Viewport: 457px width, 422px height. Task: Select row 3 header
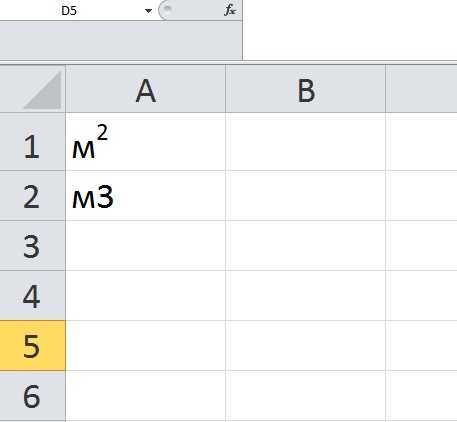(x=32, y=246)
